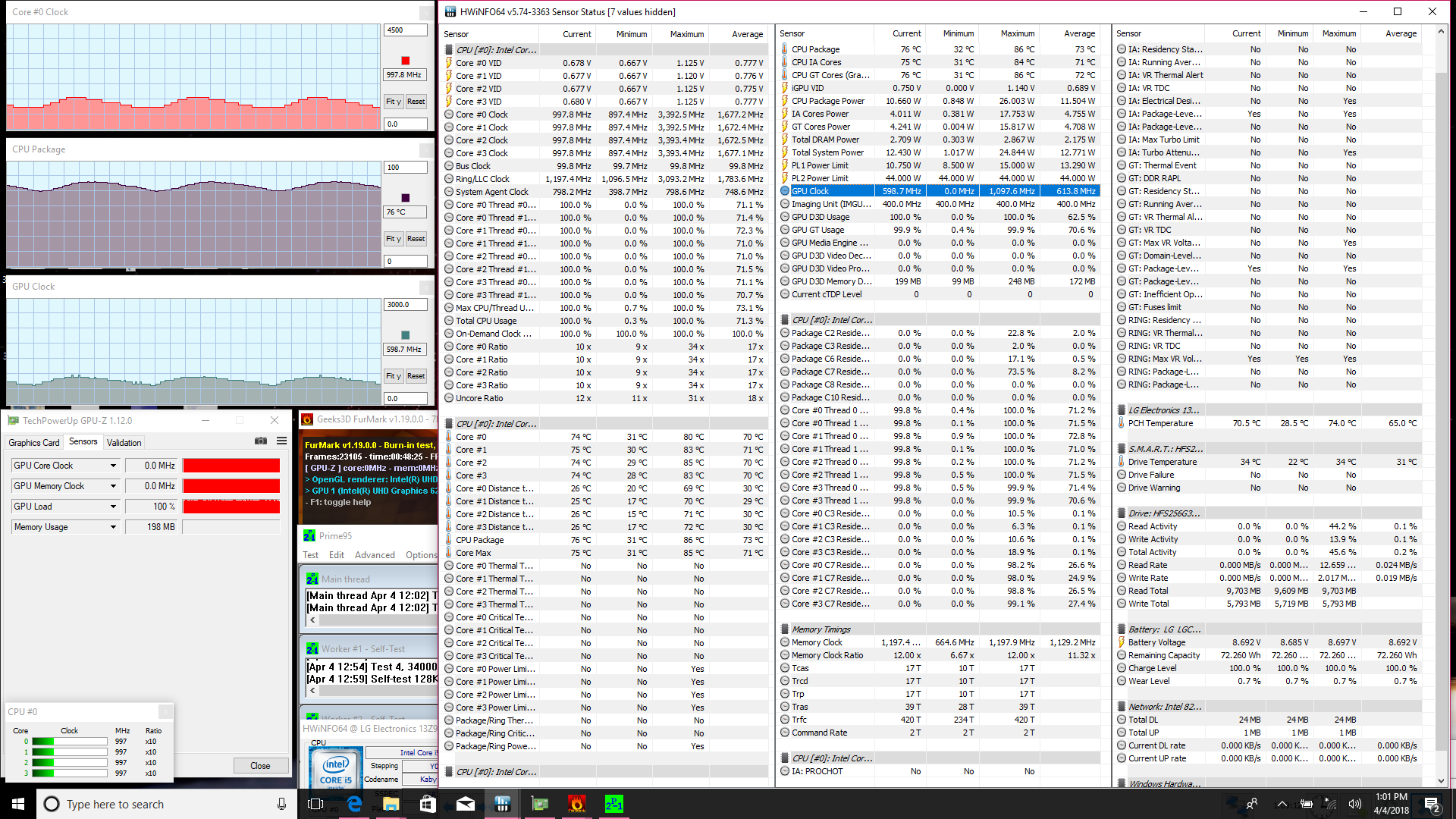Click Fit y on CPU Package graph
Image resolution: width=1456 pixels, height=819 pixels.
click(x=394, y=239)
